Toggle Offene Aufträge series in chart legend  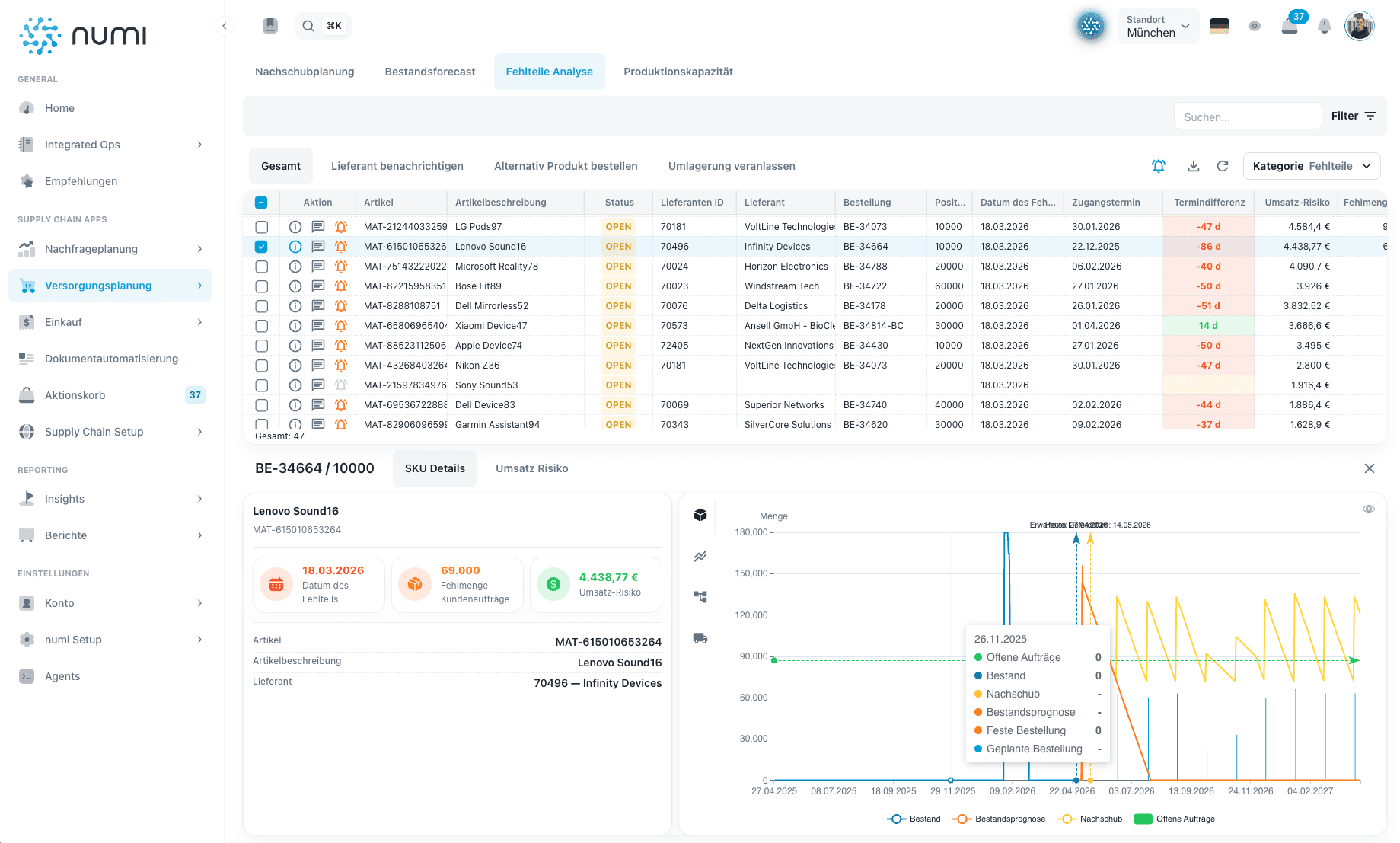1175,819
